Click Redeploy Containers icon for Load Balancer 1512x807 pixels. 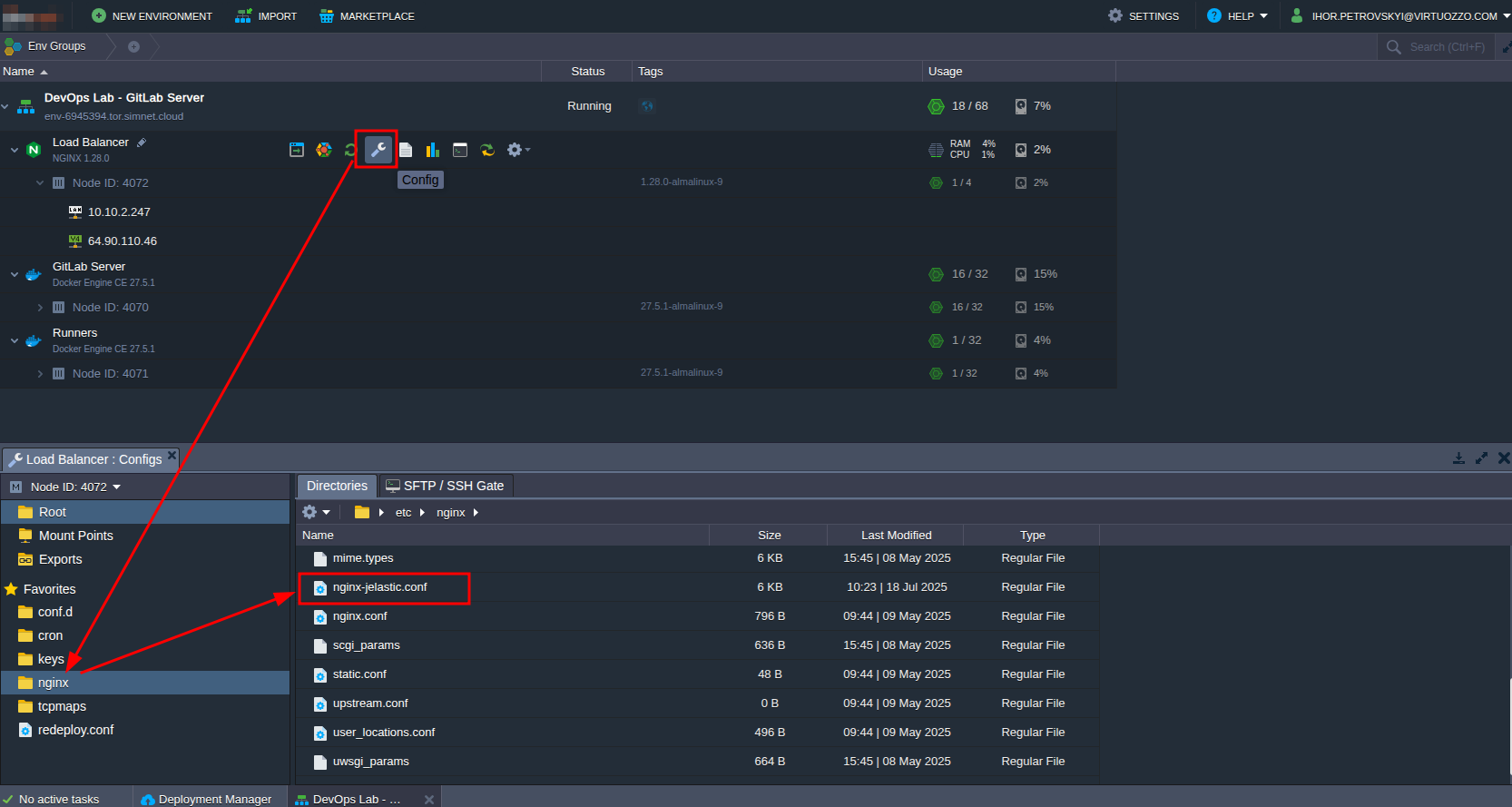(487, 150)
